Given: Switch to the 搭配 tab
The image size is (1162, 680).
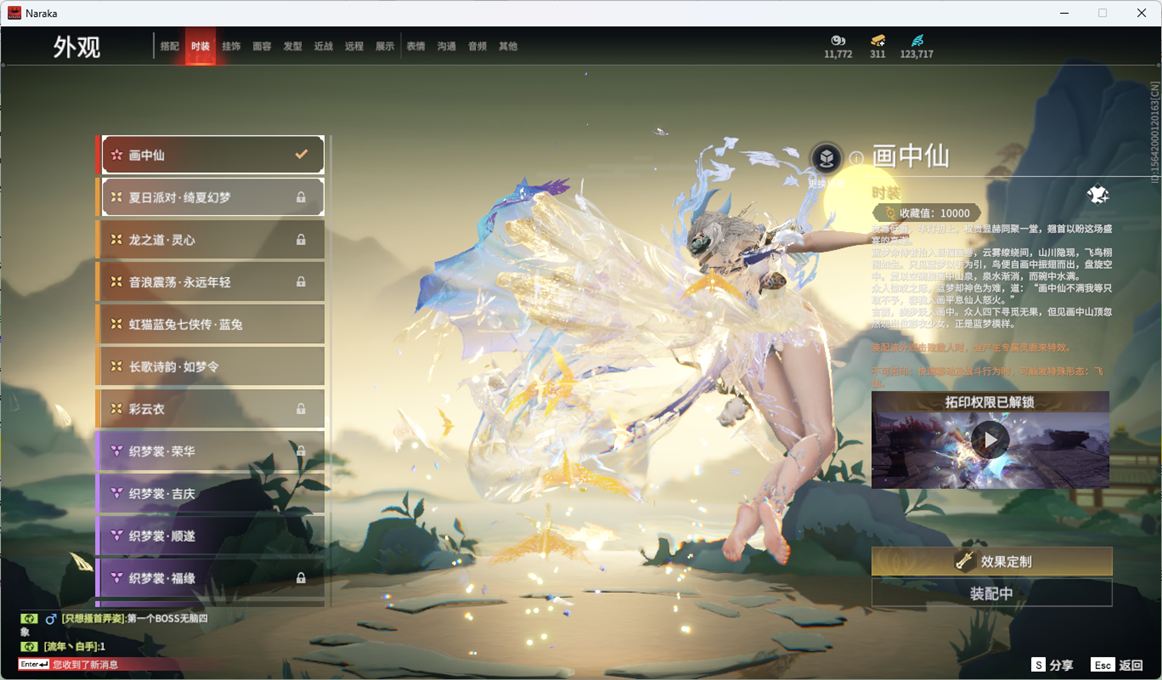Looking at the screenshot, I should [169, 46].
